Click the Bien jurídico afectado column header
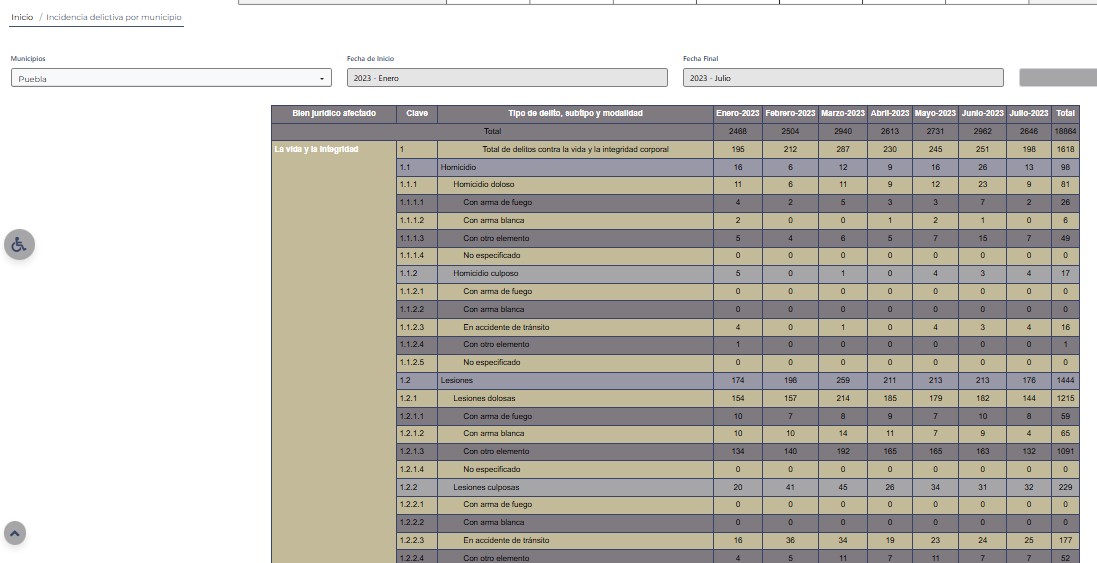Image resolution: width=1097 pixels, height=563 pixels. (334, 114)
